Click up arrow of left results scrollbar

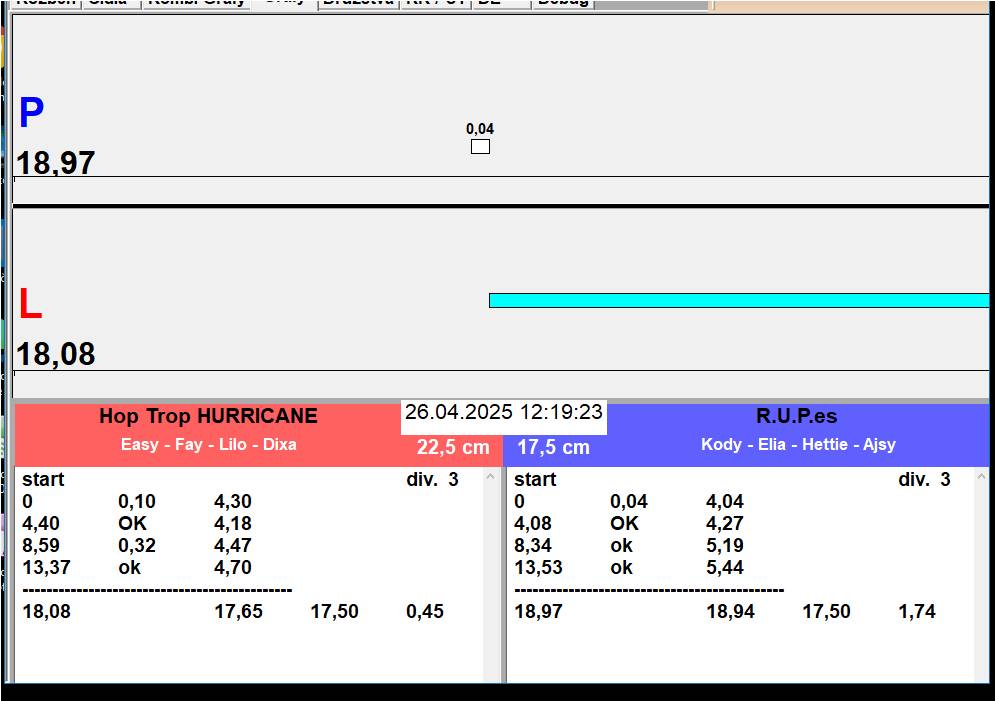point(491,476)
